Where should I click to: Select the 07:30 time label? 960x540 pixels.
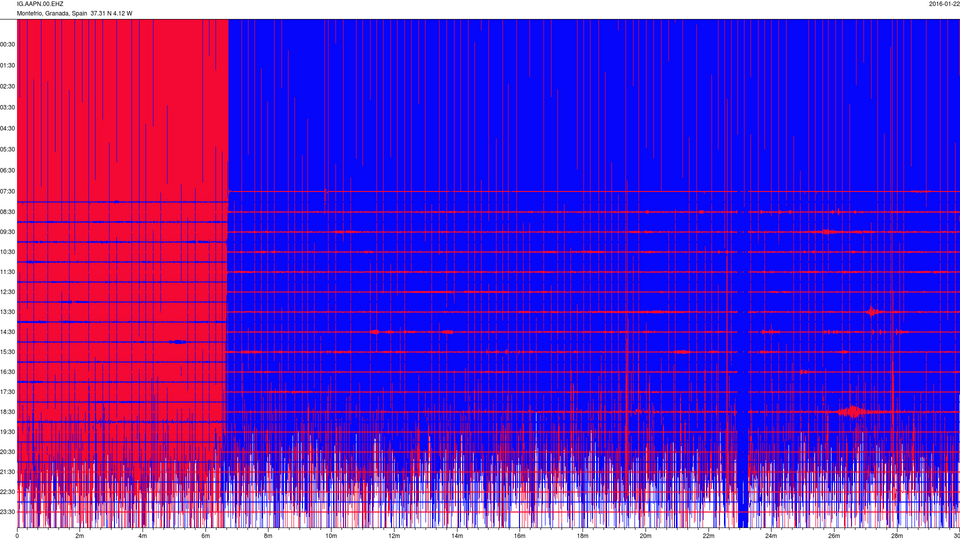(7, 192)
